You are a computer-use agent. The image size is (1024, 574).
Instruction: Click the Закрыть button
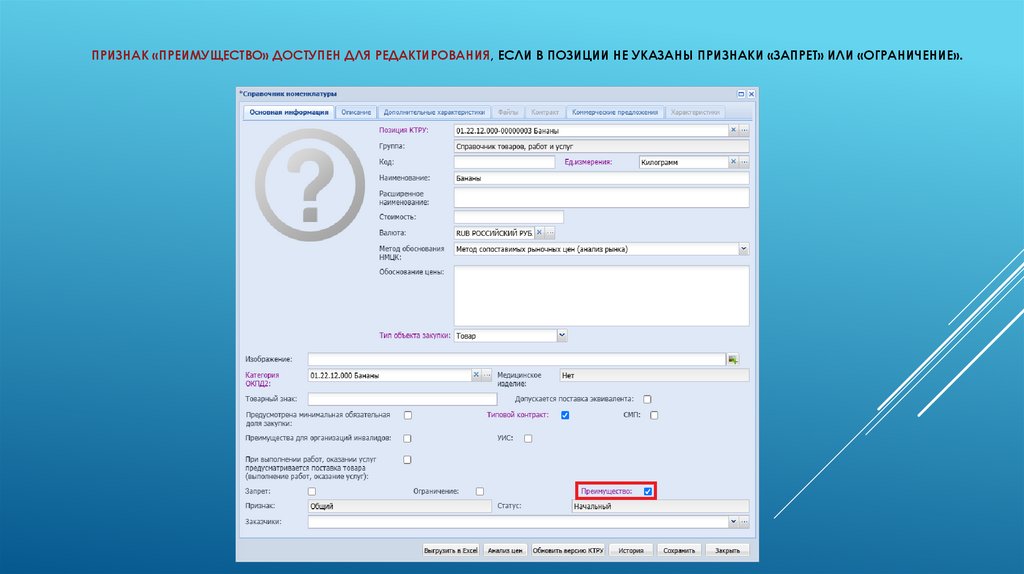tap(728, 550)
